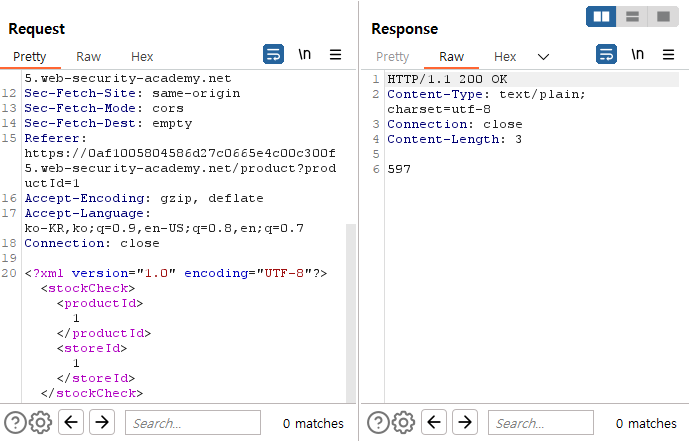Click the Connection: close line in the Response panel
Screen dimensions: 689x441
pos(455,124)
